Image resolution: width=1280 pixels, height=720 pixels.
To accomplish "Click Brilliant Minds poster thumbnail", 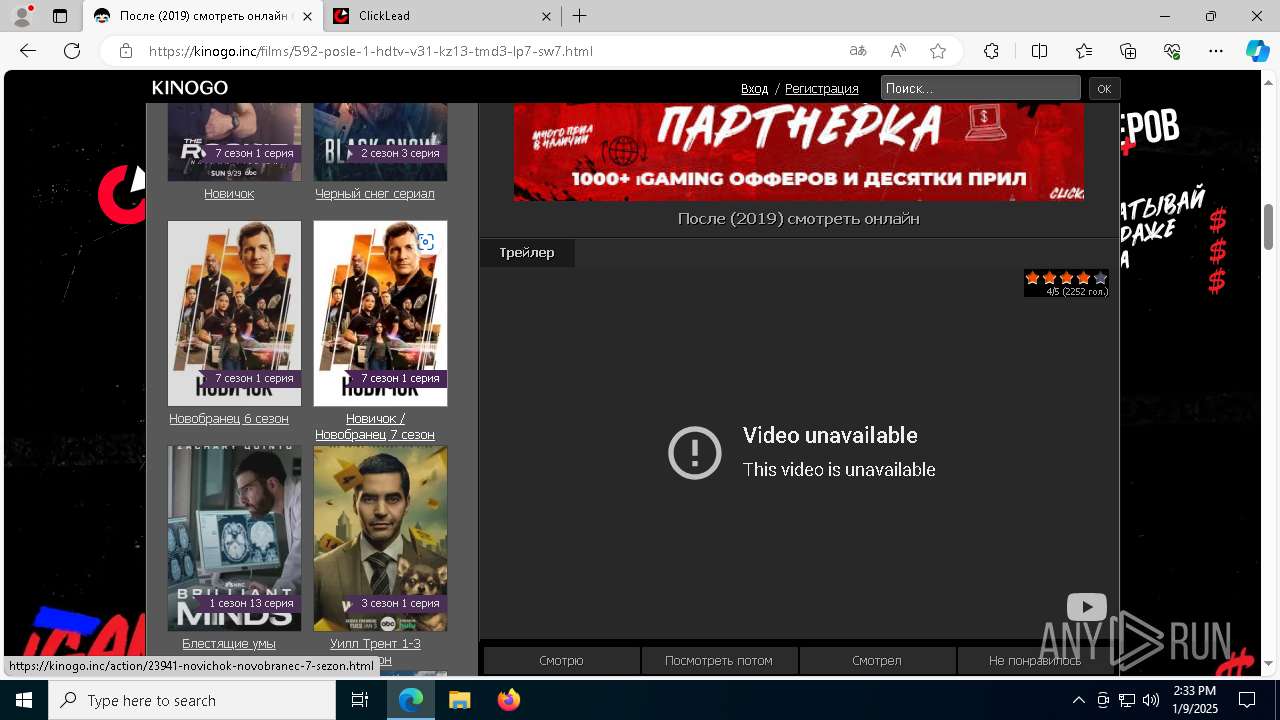I will (234, 538).
